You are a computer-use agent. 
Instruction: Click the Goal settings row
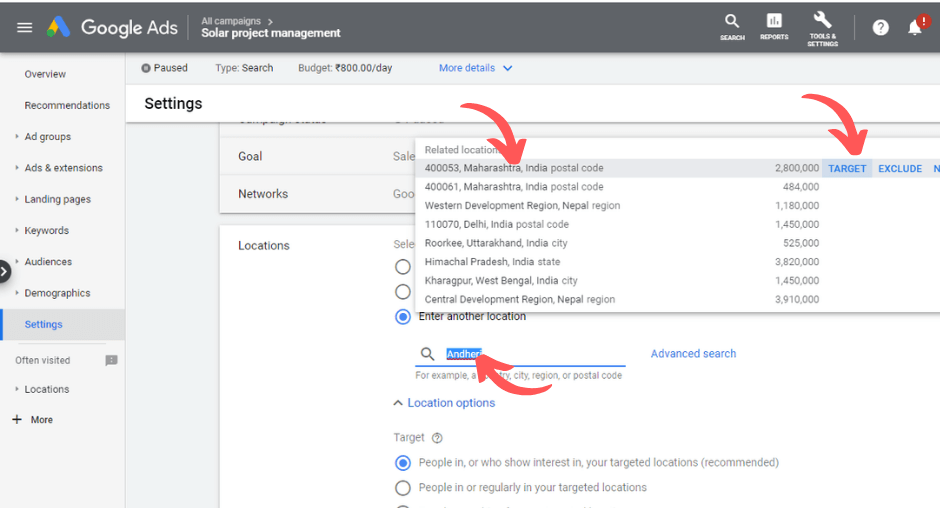318,157
